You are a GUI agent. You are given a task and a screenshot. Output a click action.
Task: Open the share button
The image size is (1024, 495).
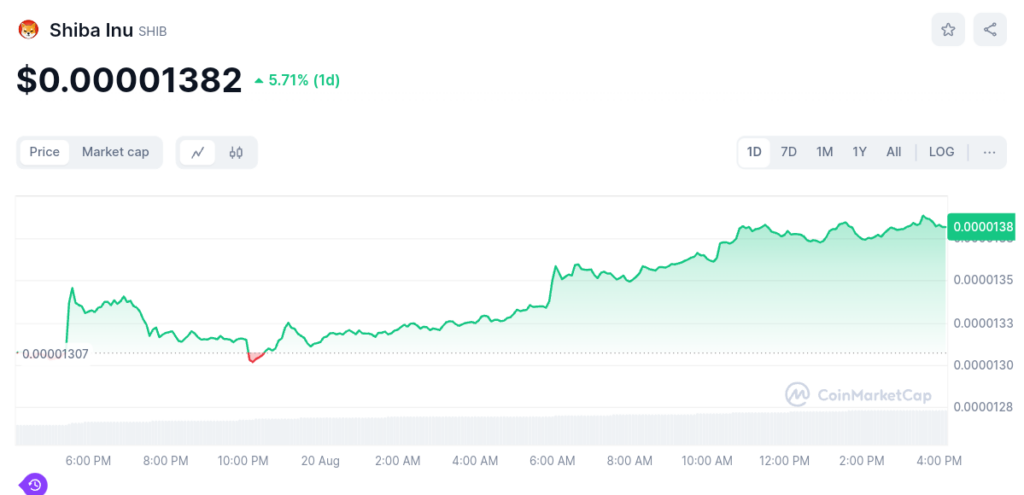990,29
